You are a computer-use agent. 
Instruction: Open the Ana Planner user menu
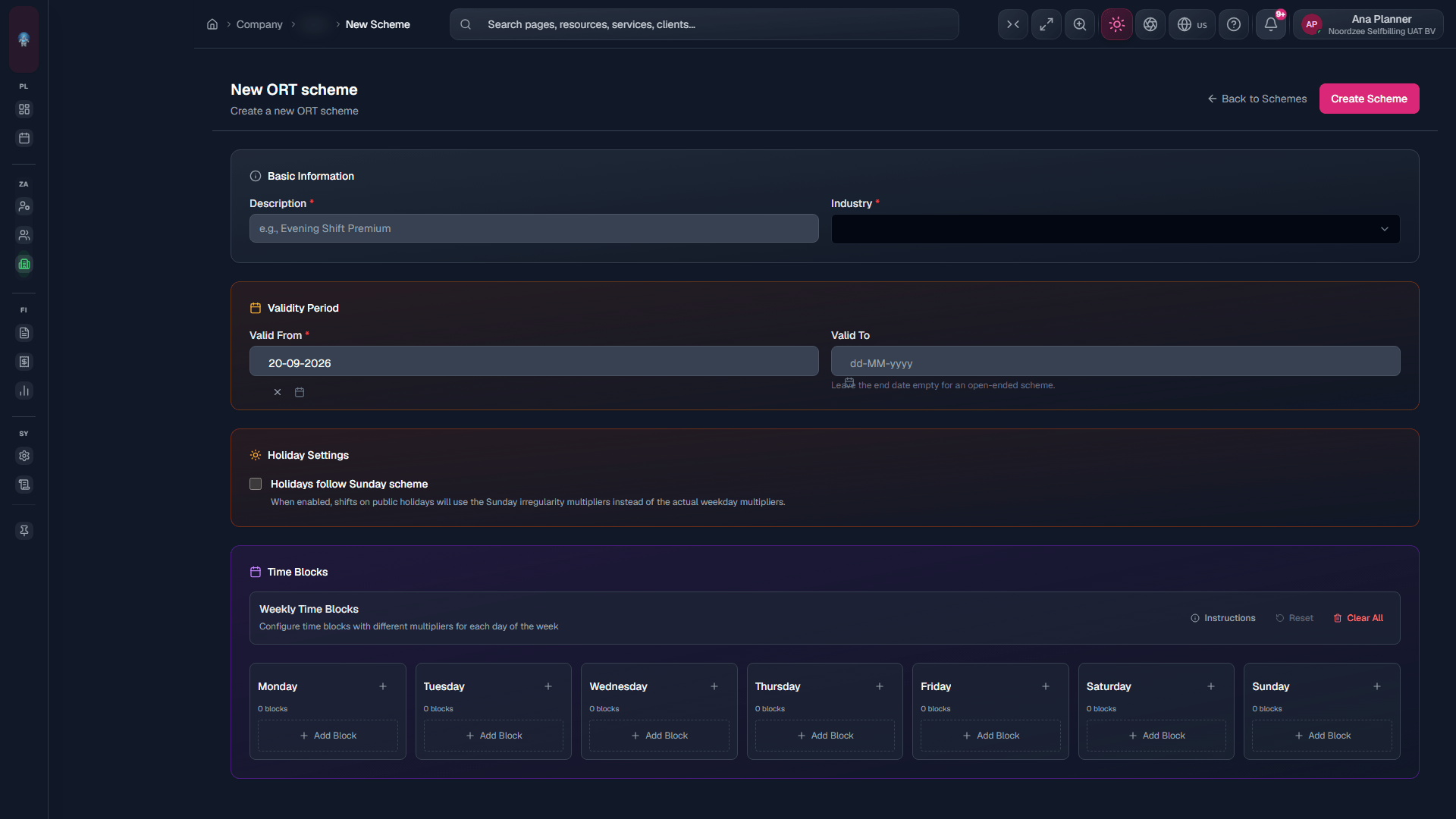pos(1369,24)
